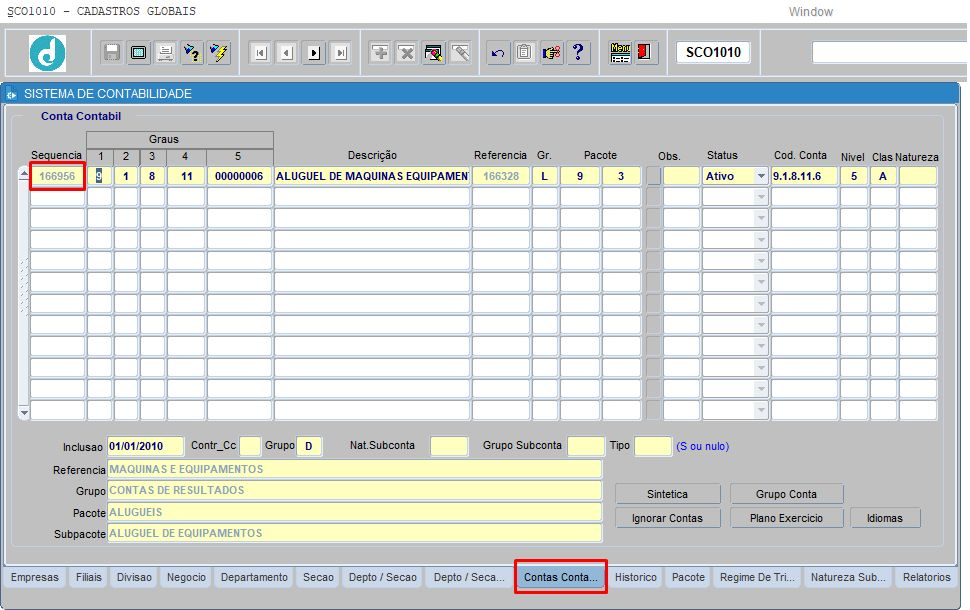Click the Print toolbar icon
Image resolution: width=970 pixels, height=610 pixels.
point(165,53)
